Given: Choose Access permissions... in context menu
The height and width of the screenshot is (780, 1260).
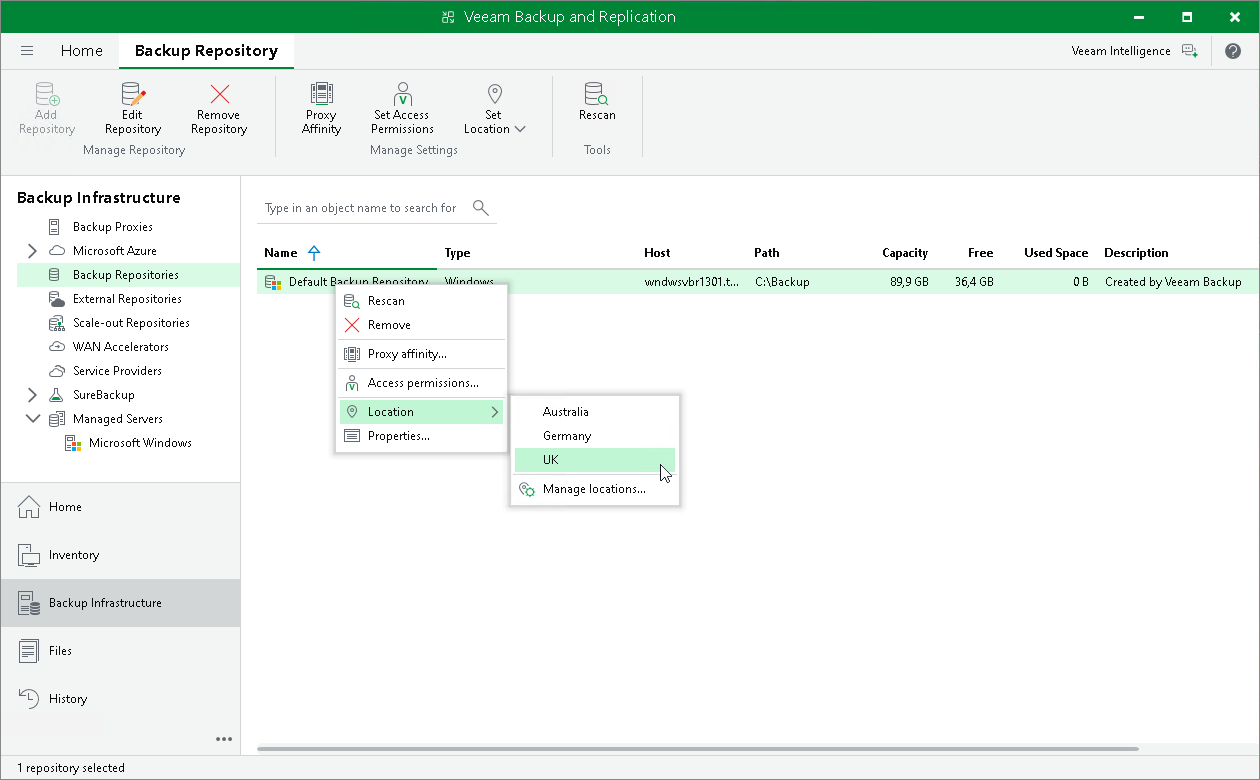Looking at the screenshot, I should point(421,383).
